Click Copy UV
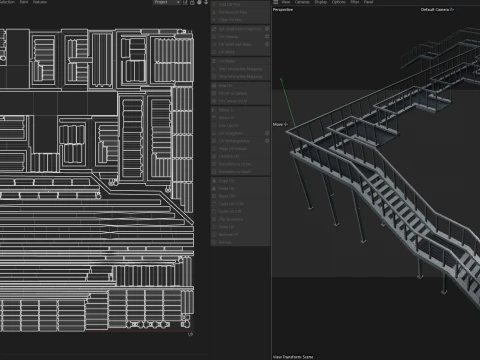Screen dimensions: 480x360 tap(240, 181)
